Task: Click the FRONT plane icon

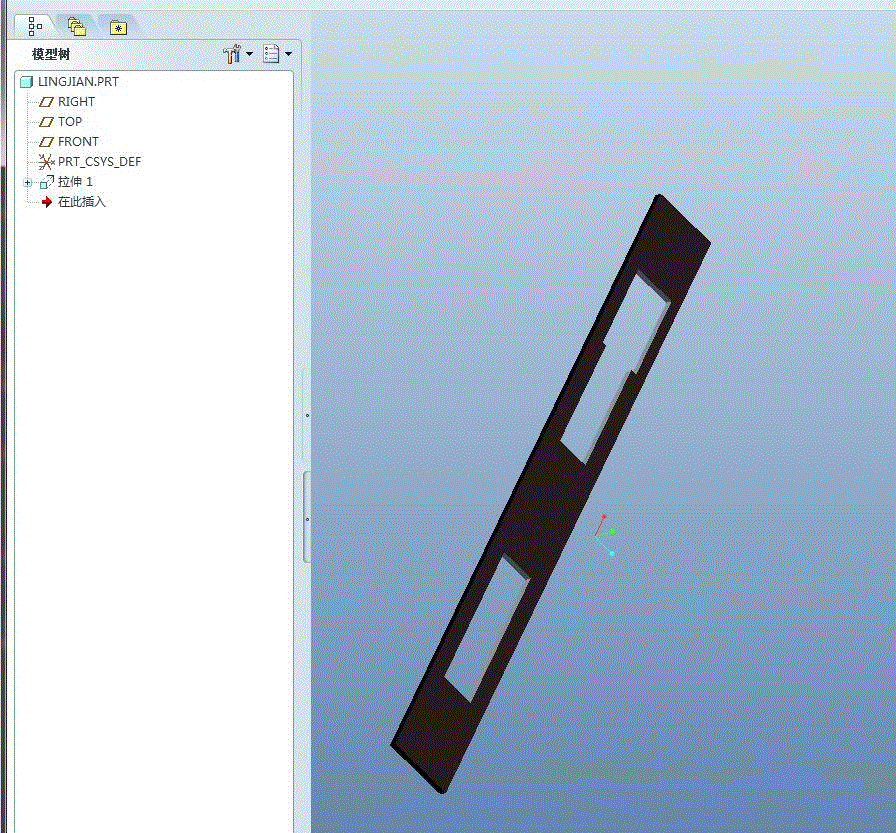Action: coord(46,142)
